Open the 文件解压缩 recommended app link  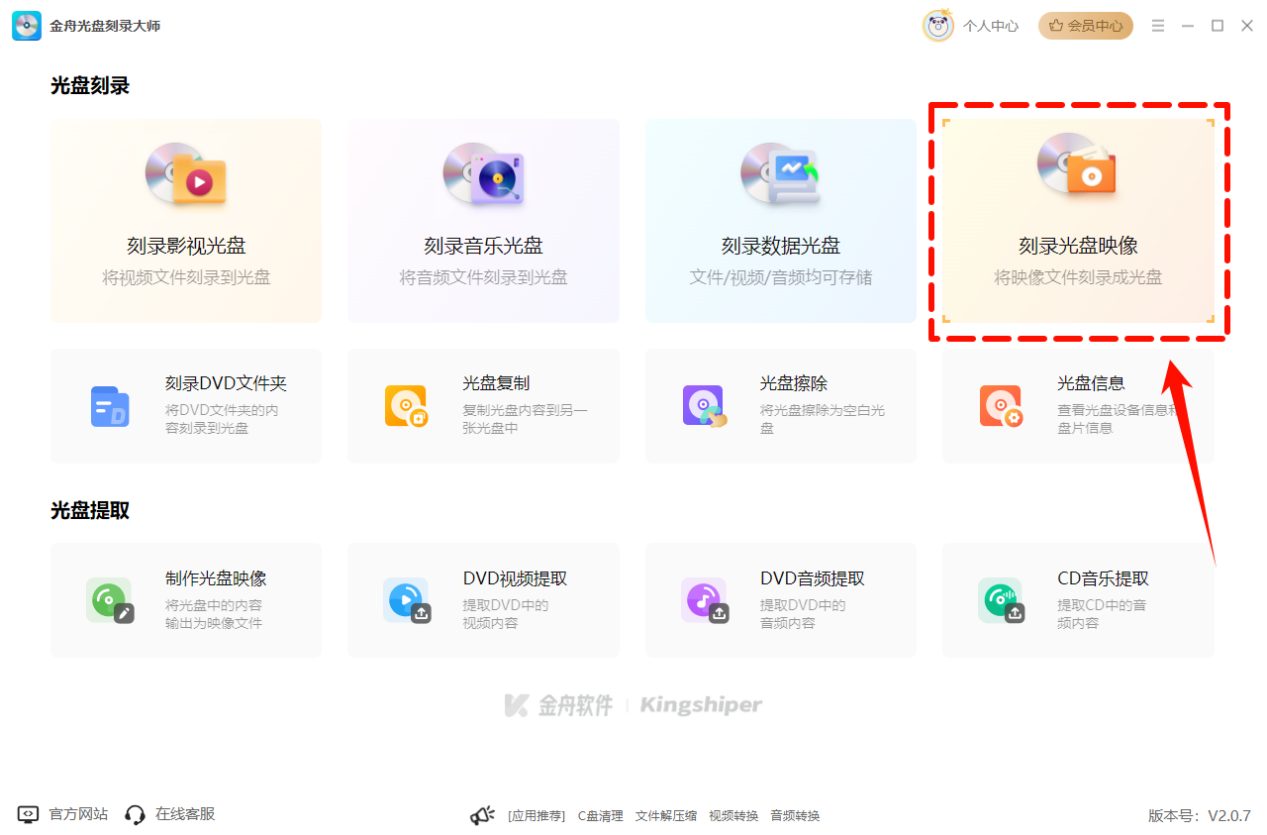point(666,816)
